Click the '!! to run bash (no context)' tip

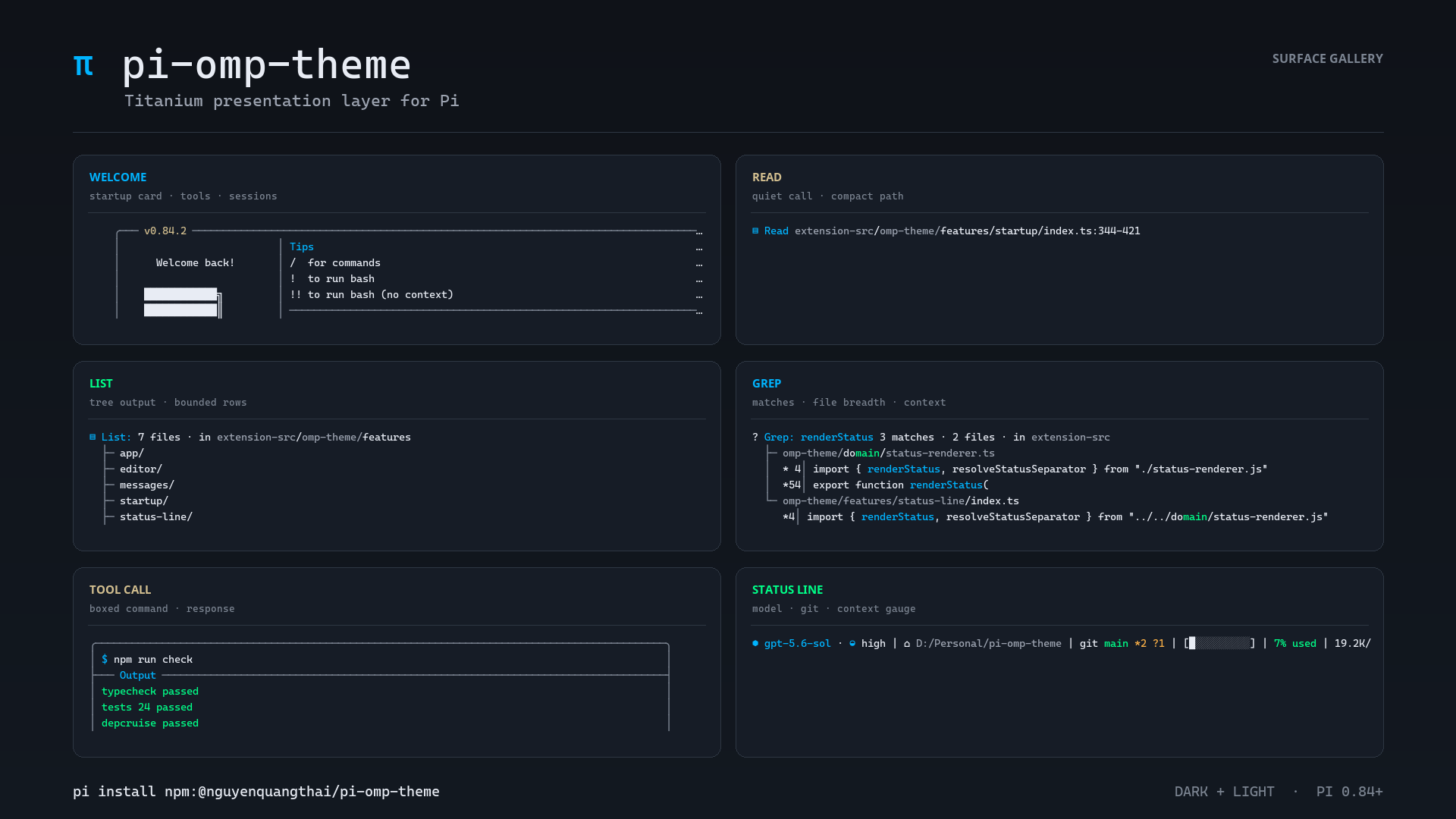click(x=372, y=294)
